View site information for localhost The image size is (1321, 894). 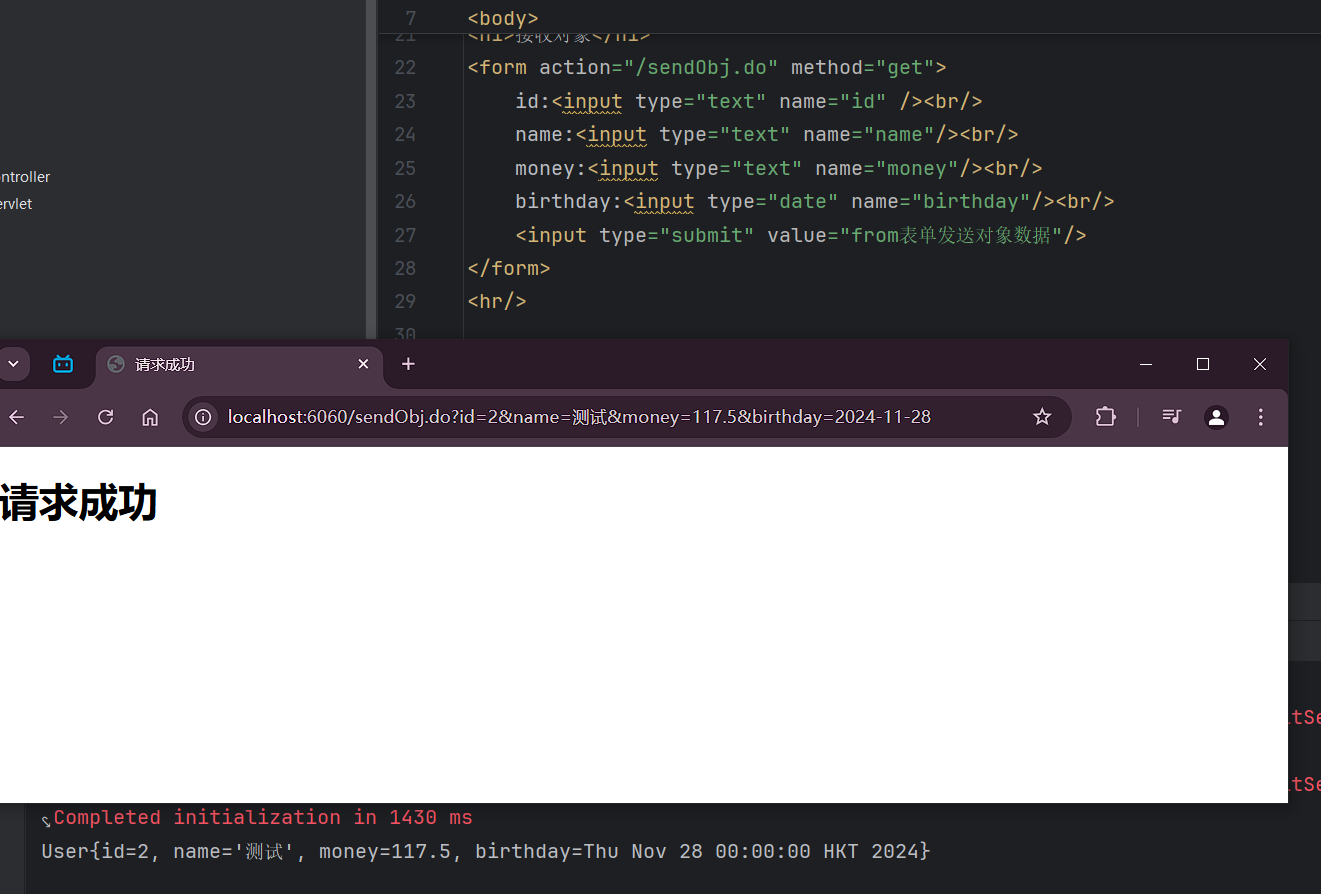point(203,417)
